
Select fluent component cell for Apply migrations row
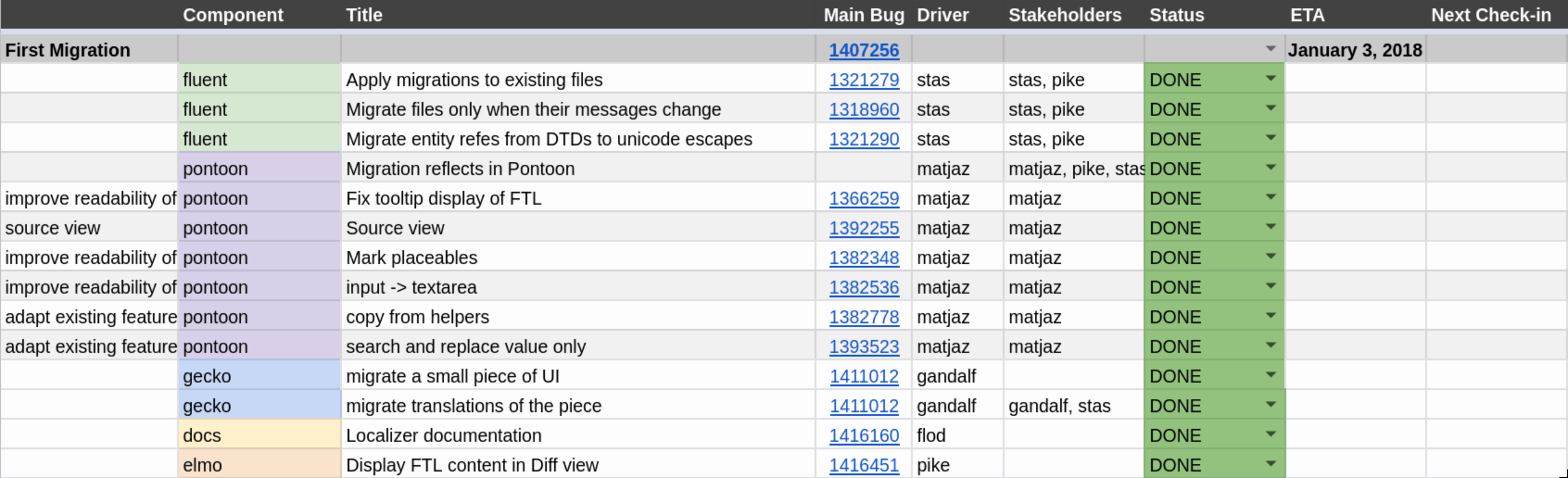click(259, 80)
